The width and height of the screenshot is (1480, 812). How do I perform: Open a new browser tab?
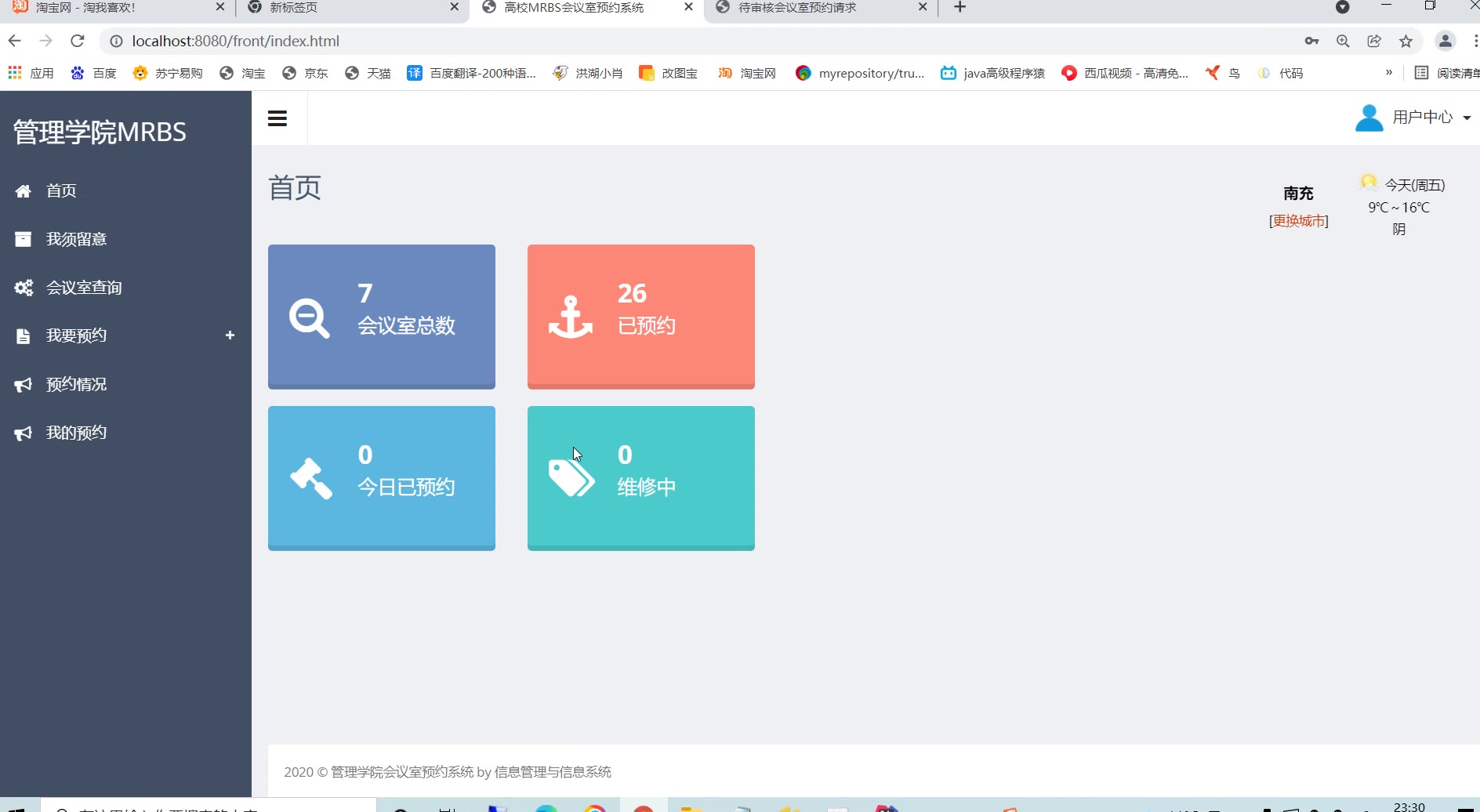point(959,8)
